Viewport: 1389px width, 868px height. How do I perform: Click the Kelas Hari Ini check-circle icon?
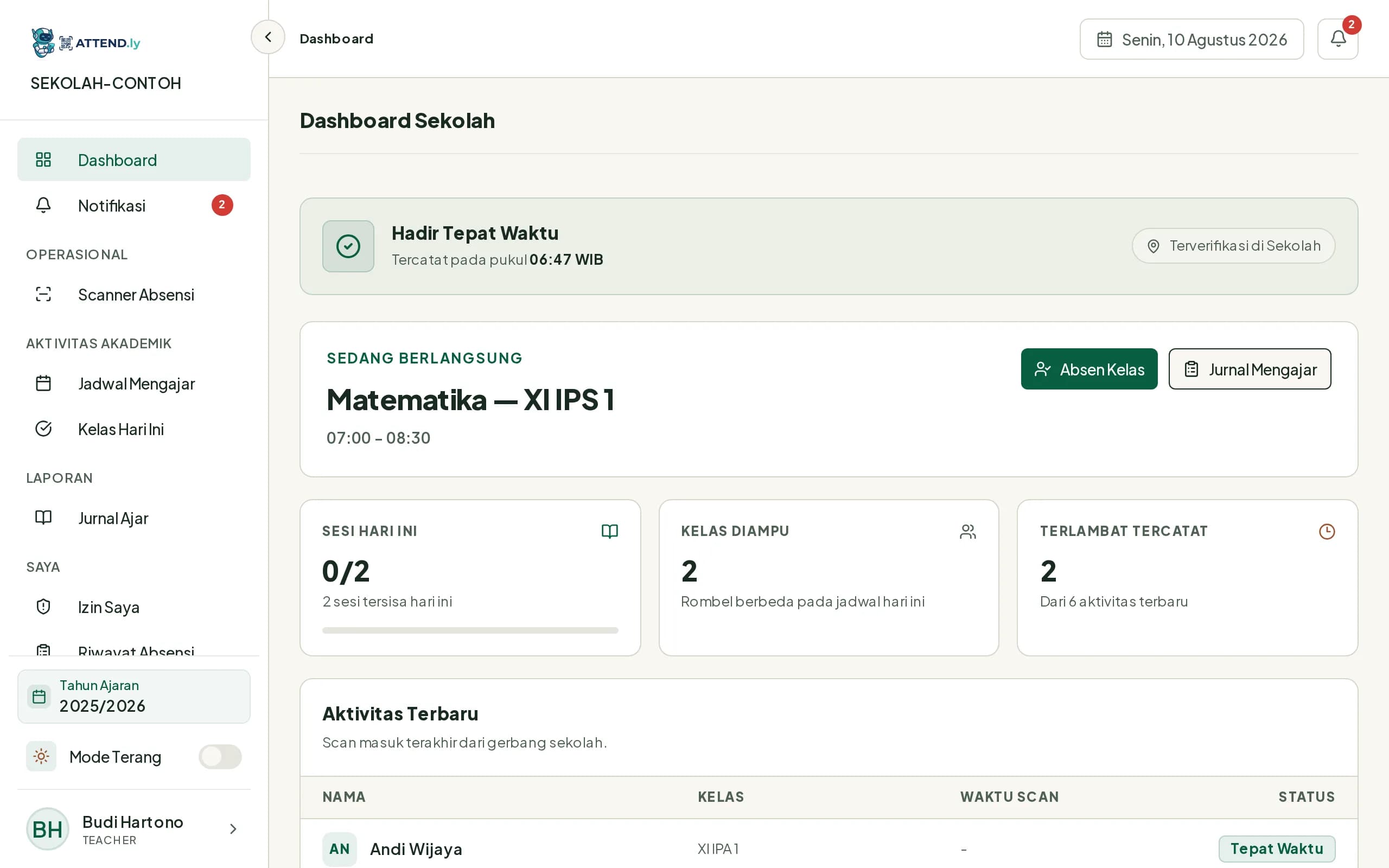tap(43, 429)
